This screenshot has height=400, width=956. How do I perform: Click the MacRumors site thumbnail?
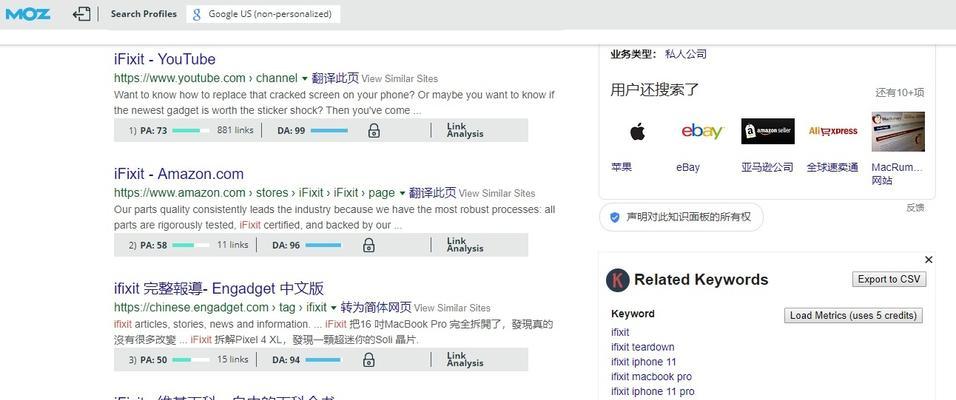[898, 131]
